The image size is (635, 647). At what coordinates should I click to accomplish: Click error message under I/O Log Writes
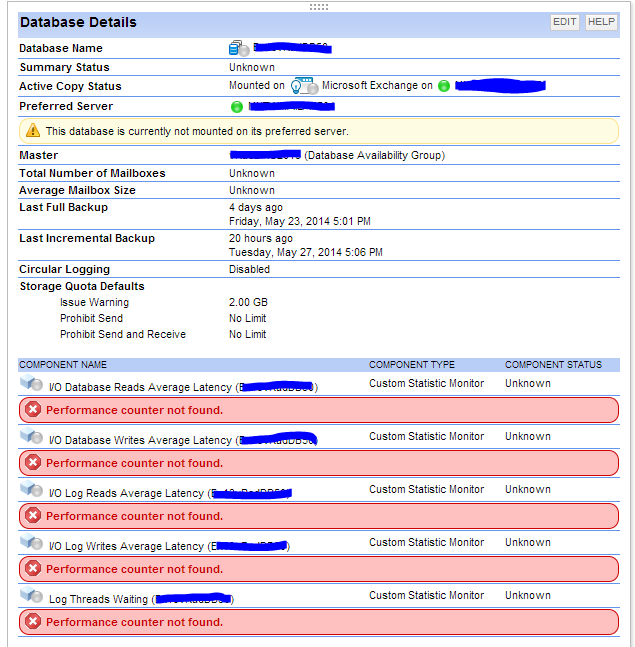click(x=319, y=569)
